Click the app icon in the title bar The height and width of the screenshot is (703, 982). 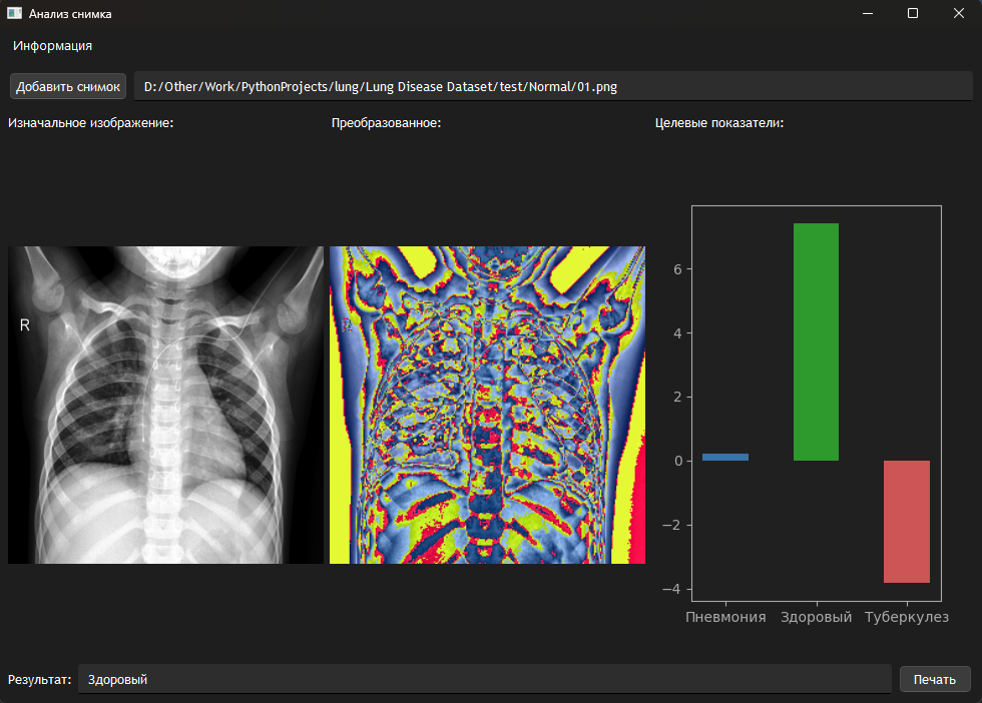tap(15, 14)
